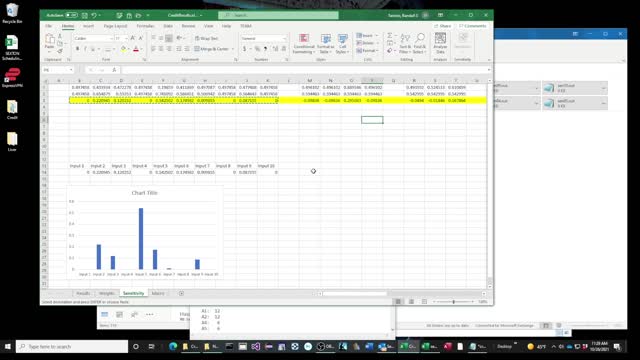Click Merge & Center button
This screenshot has height=360, width=640.
(x=212, y=49)
